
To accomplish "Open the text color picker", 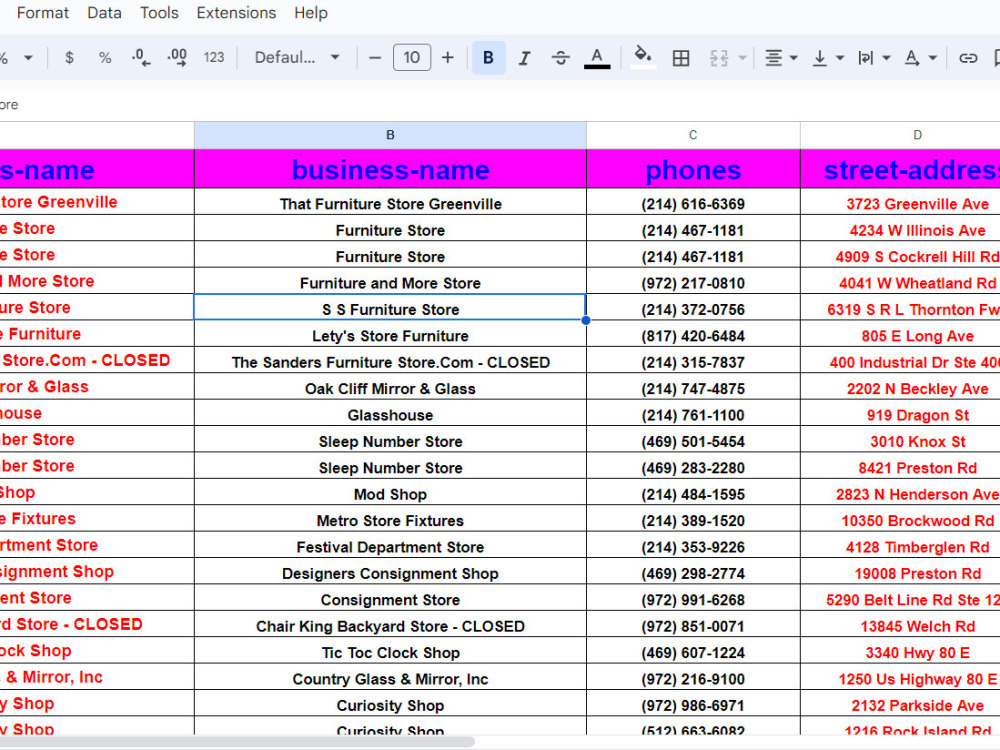I will tap(597, 58).
